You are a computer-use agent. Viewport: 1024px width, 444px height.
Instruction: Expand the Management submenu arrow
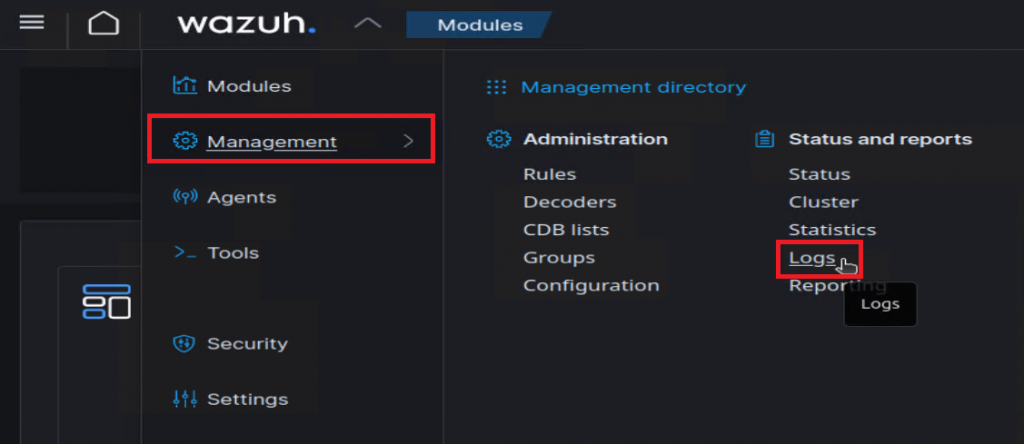click(408, 142)
